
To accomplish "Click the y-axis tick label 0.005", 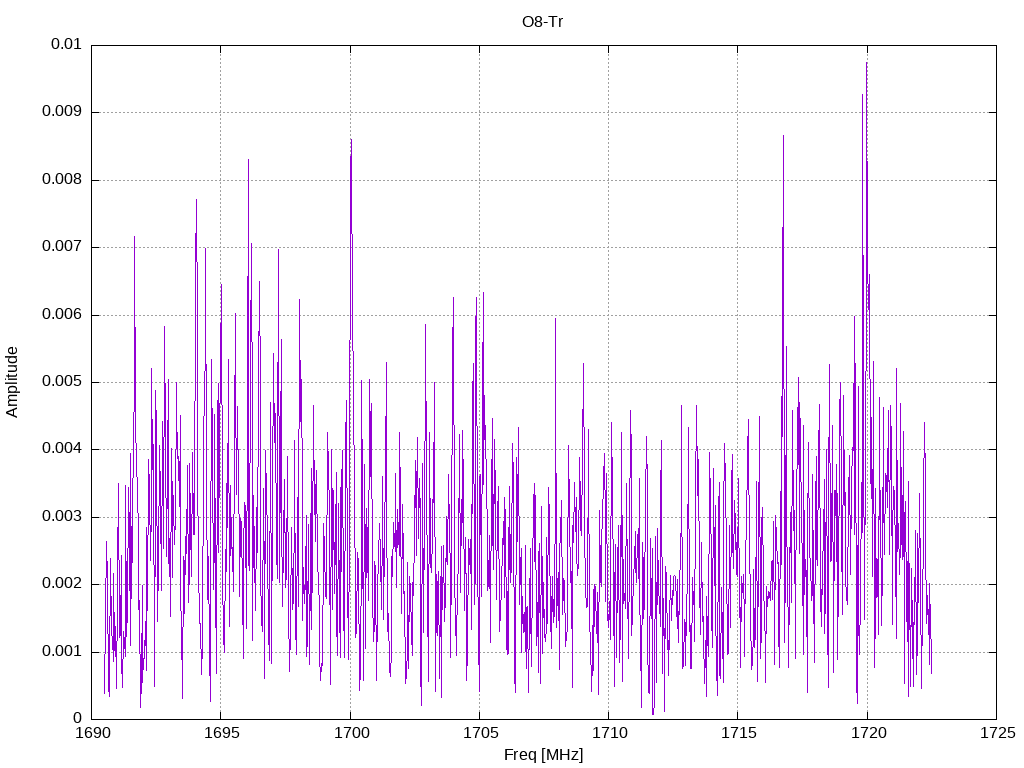I will tap(62, 381).
